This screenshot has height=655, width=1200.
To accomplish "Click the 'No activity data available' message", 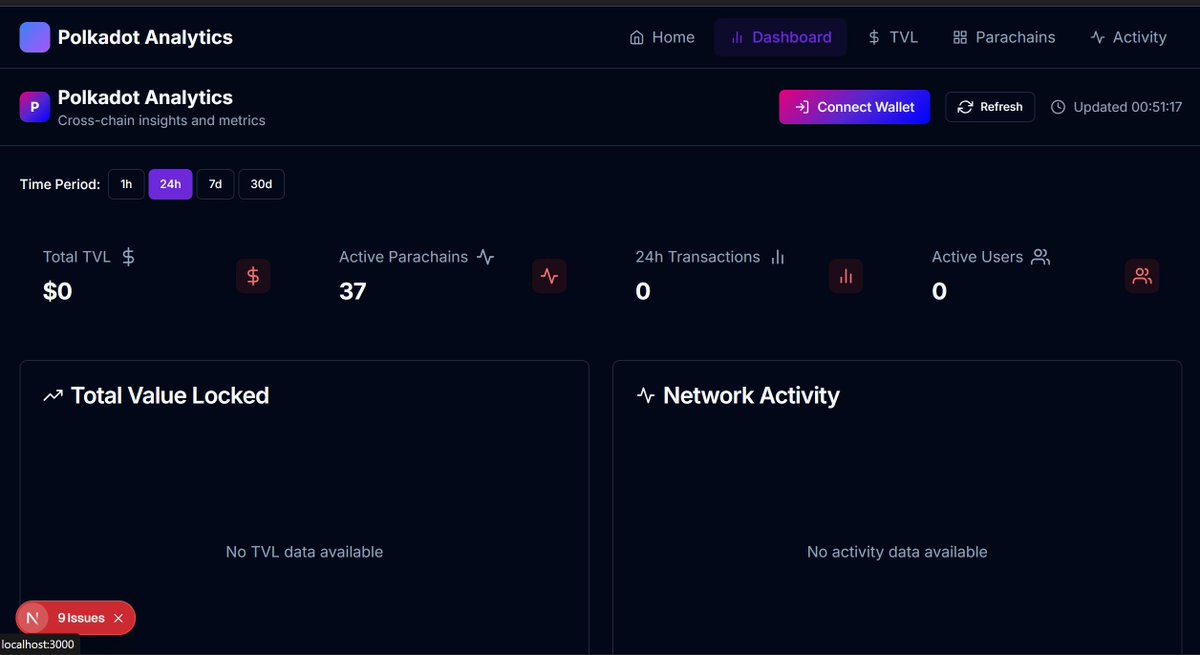I will pos(897,552).
